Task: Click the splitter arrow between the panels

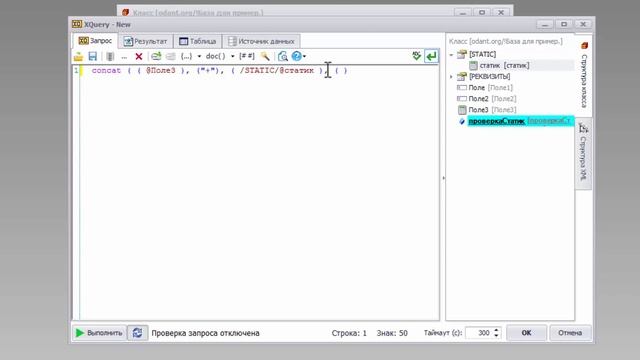Action: (x=443, y=178)
